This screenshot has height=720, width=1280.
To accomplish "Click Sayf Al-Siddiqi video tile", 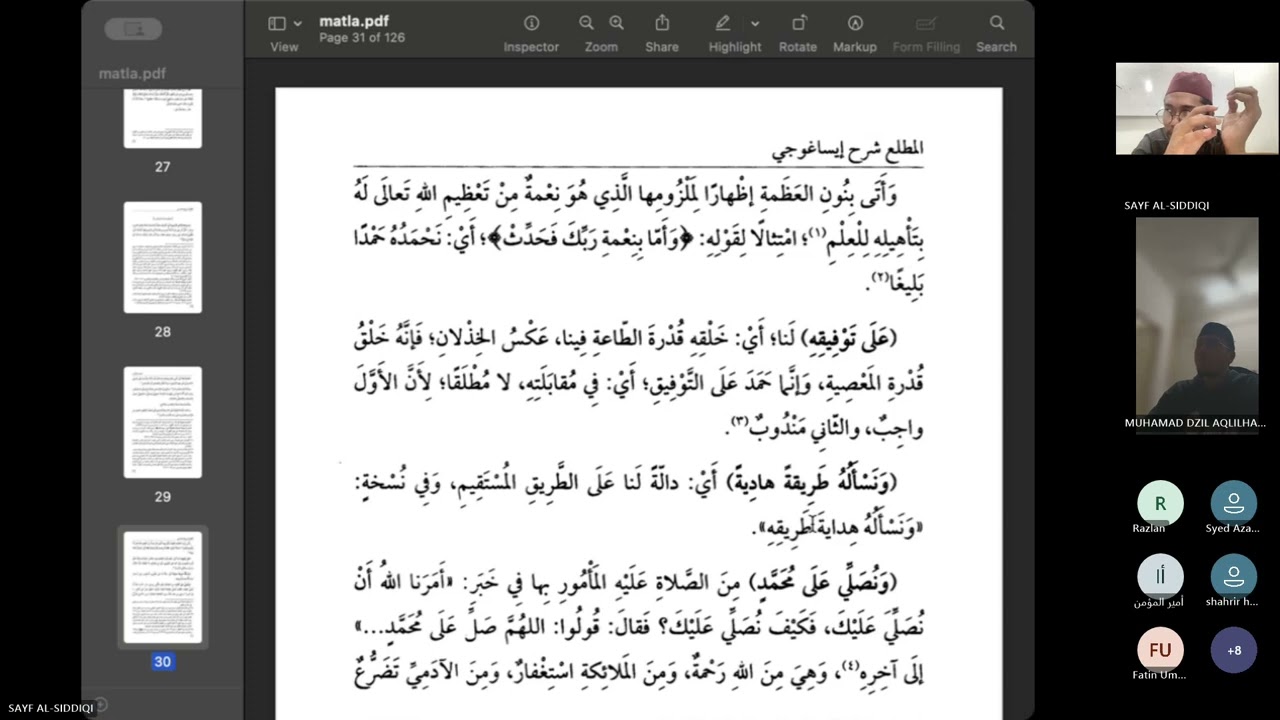I will 1197,109.
